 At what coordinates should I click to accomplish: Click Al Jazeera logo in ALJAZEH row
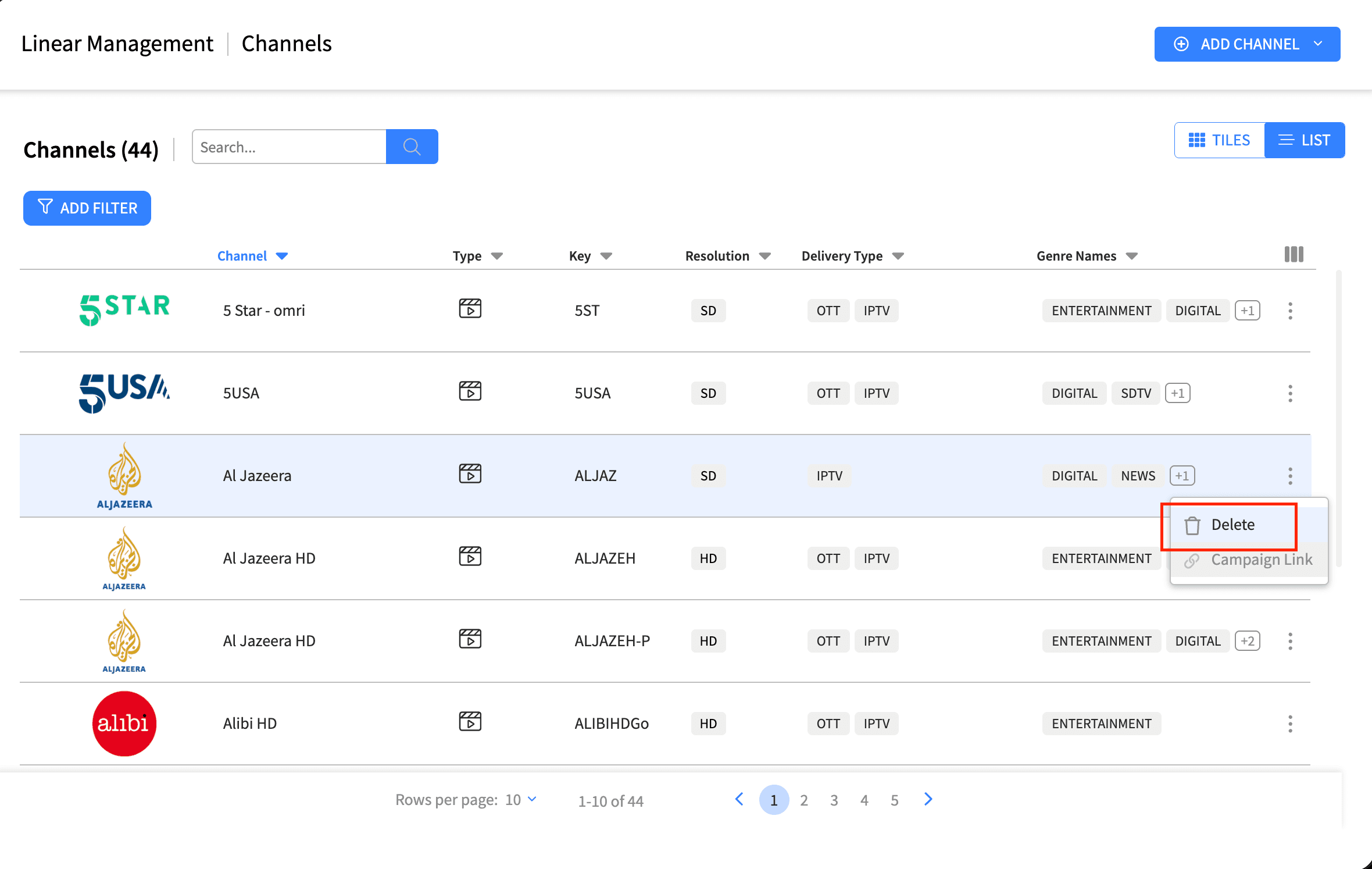click(124, 558)
